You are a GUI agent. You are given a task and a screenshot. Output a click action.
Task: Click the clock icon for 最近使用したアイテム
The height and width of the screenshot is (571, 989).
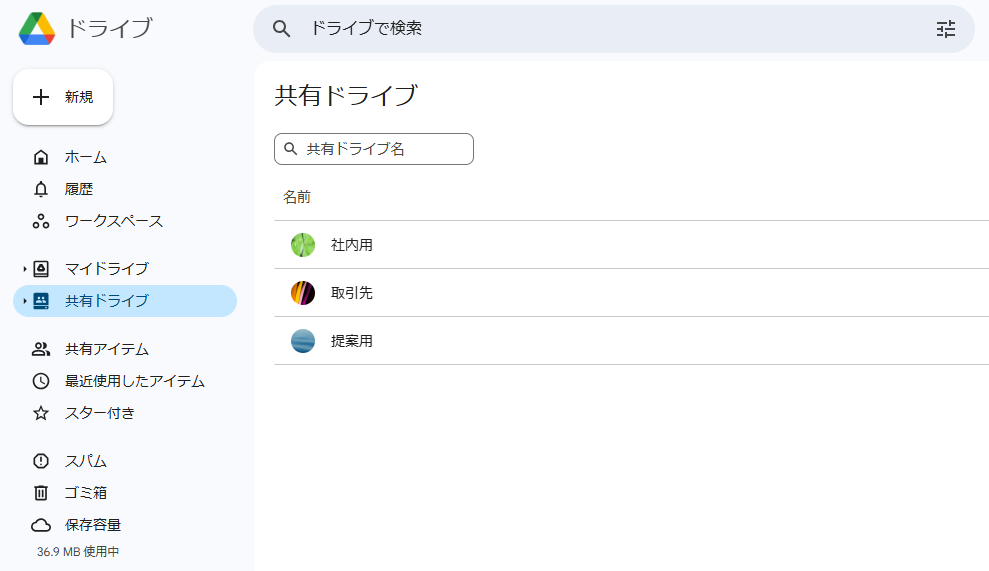pos(41,381)
